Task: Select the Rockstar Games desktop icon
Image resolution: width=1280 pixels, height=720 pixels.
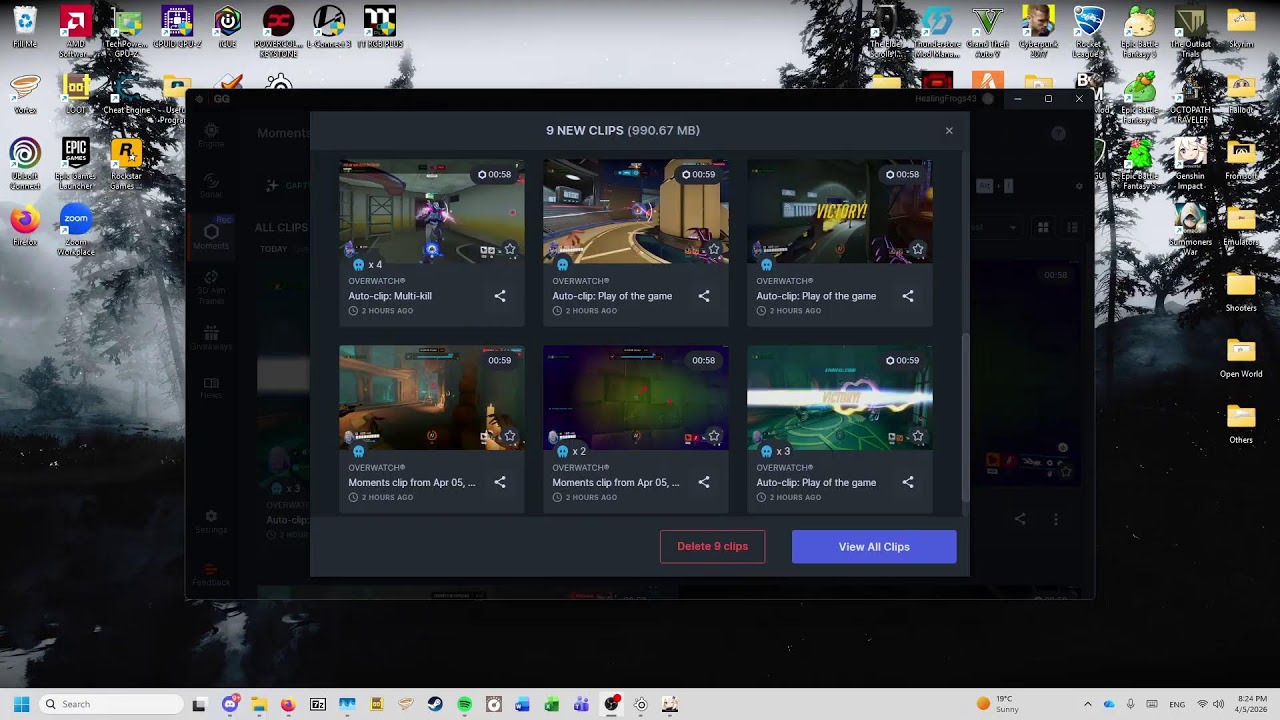Action: tap(126, 163)
